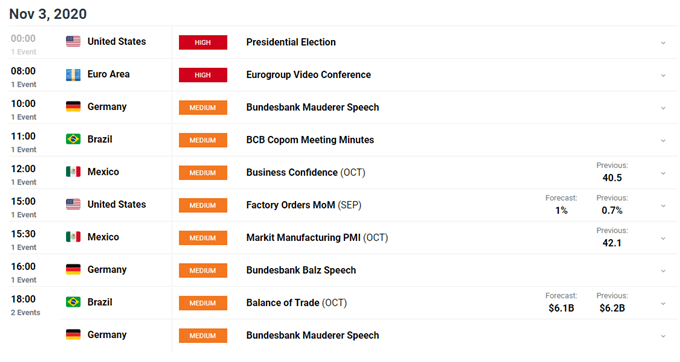Image resolution: width=680 pixels, height=362 pixels.
Task: Click Germany flag in the 10:00 row
Action: click(x=73, y=107)
